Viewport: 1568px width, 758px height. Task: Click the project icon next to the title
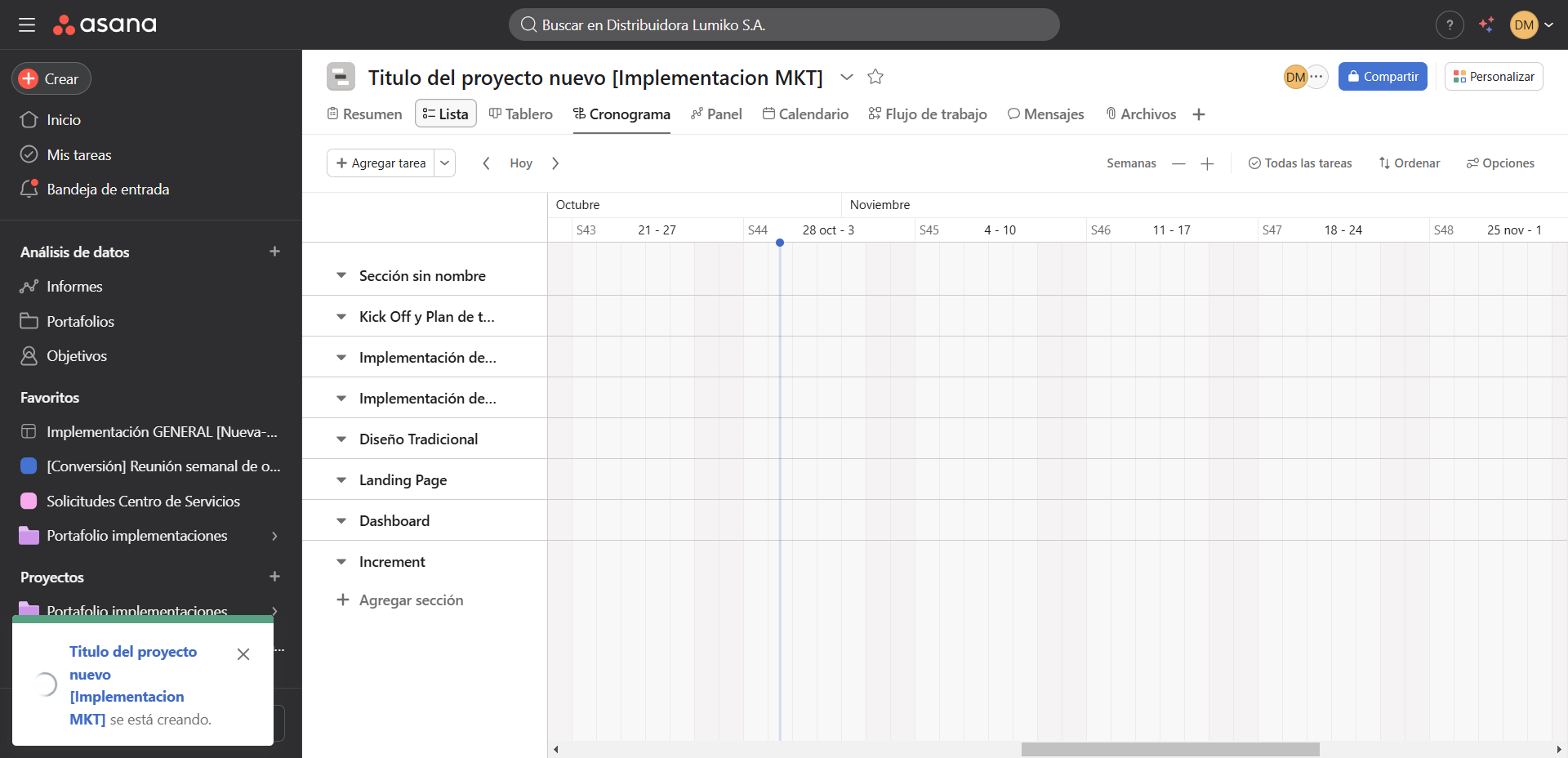coord(341,77)
